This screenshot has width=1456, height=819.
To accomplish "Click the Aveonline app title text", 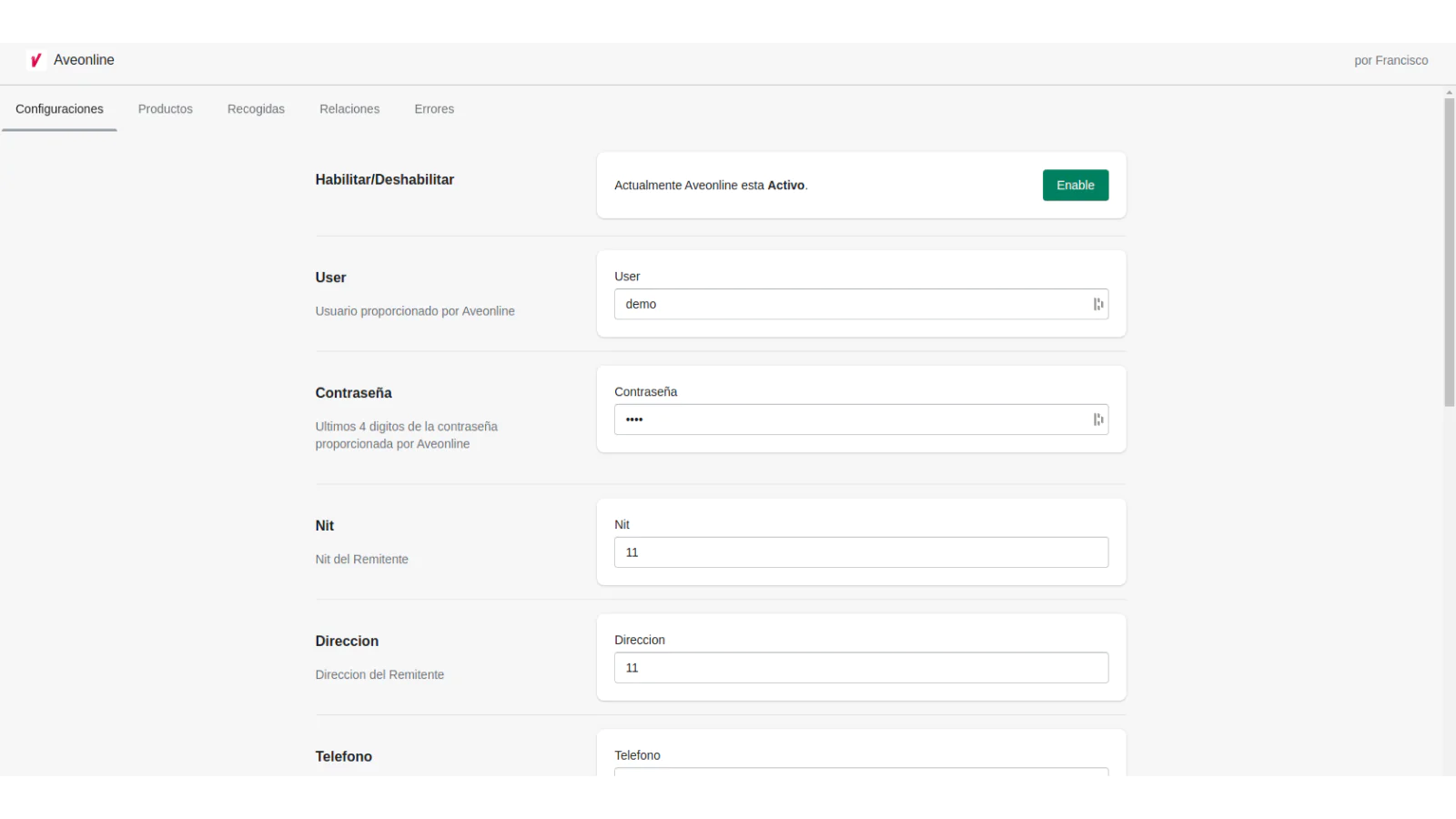I will [x=84, y=60].
